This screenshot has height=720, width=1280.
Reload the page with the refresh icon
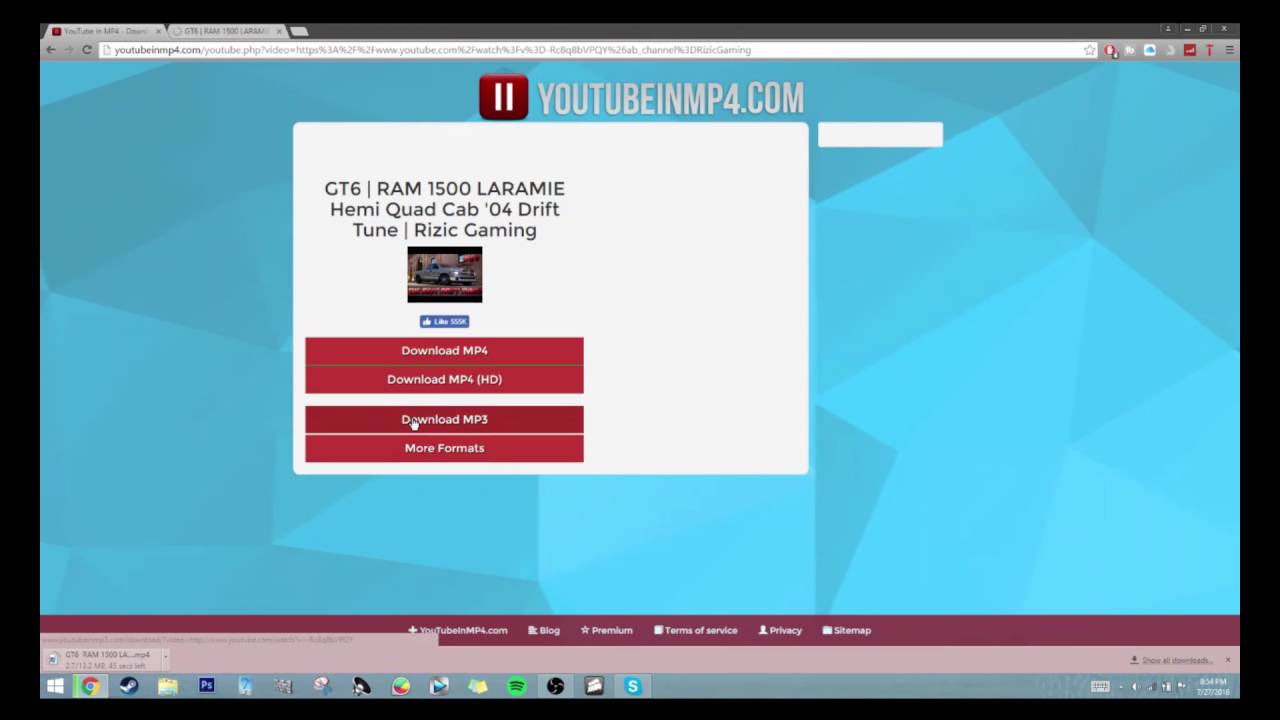87,50
